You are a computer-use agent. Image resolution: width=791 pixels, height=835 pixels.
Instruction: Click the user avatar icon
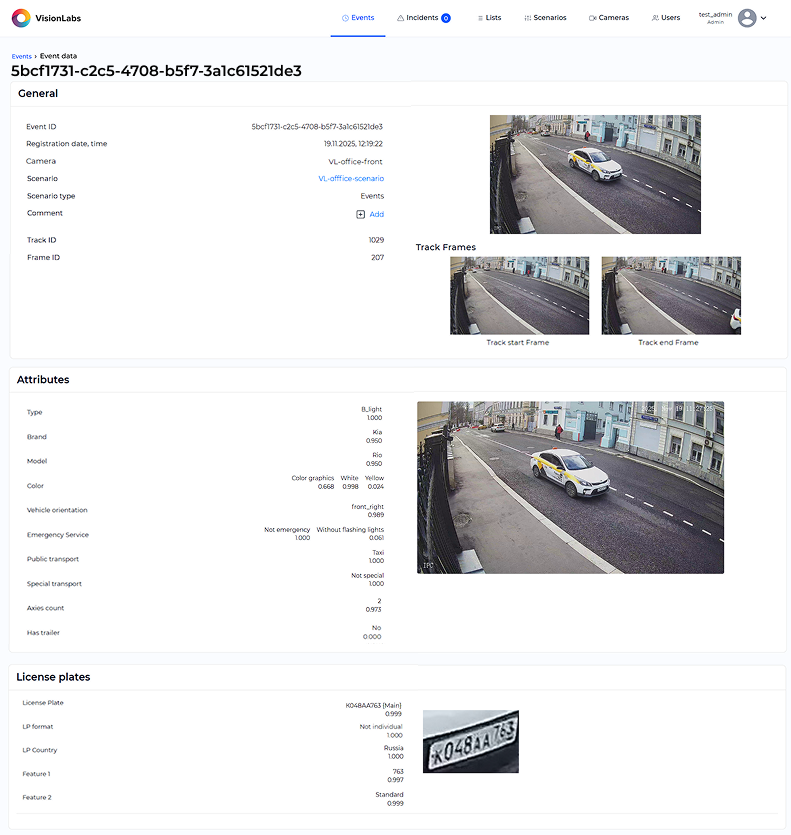pyautogui.click(x=747, y=18)
